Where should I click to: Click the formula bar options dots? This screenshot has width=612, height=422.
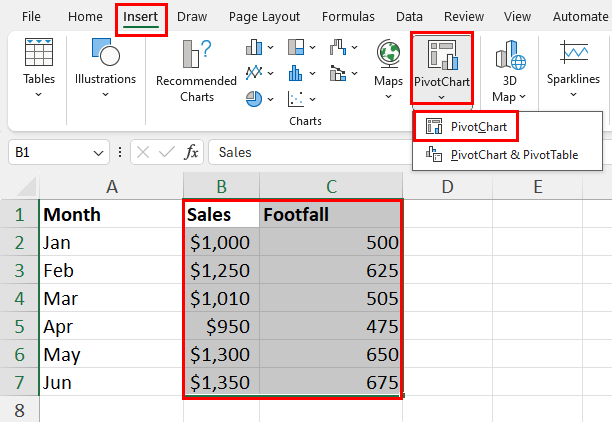(120, 152)
